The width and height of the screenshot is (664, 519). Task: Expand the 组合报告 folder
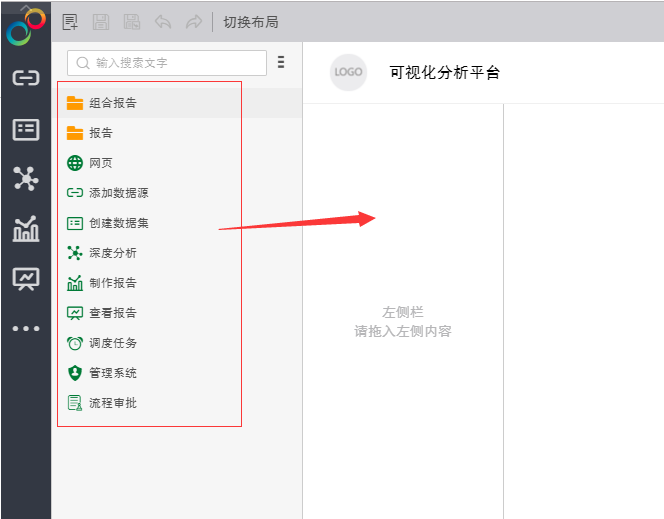pos(112,103)
